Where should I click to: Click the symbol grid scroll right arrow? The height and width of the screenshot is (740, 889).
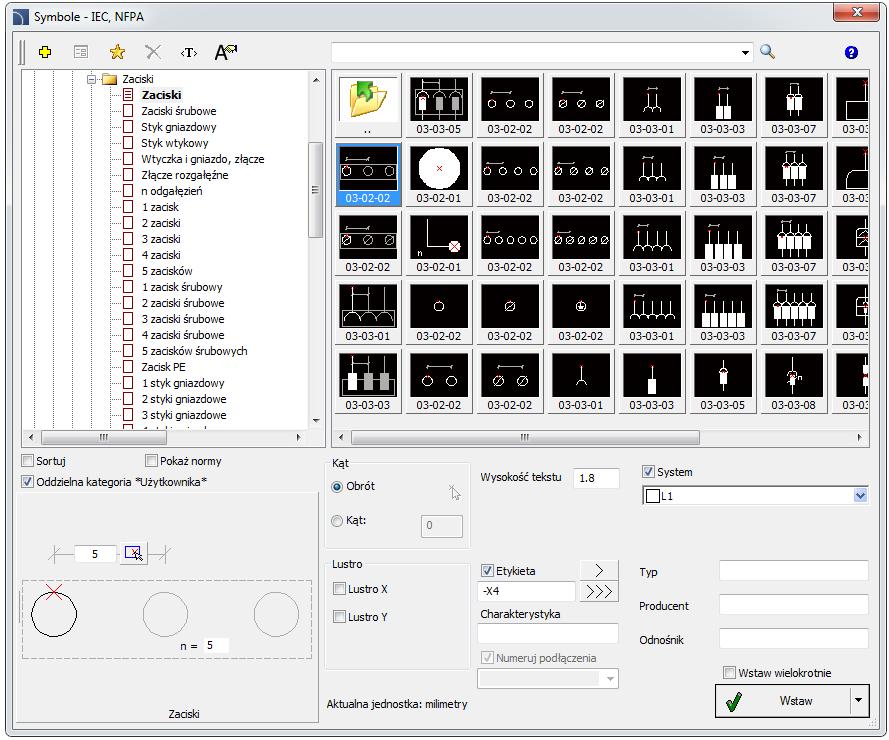[860, 437]
